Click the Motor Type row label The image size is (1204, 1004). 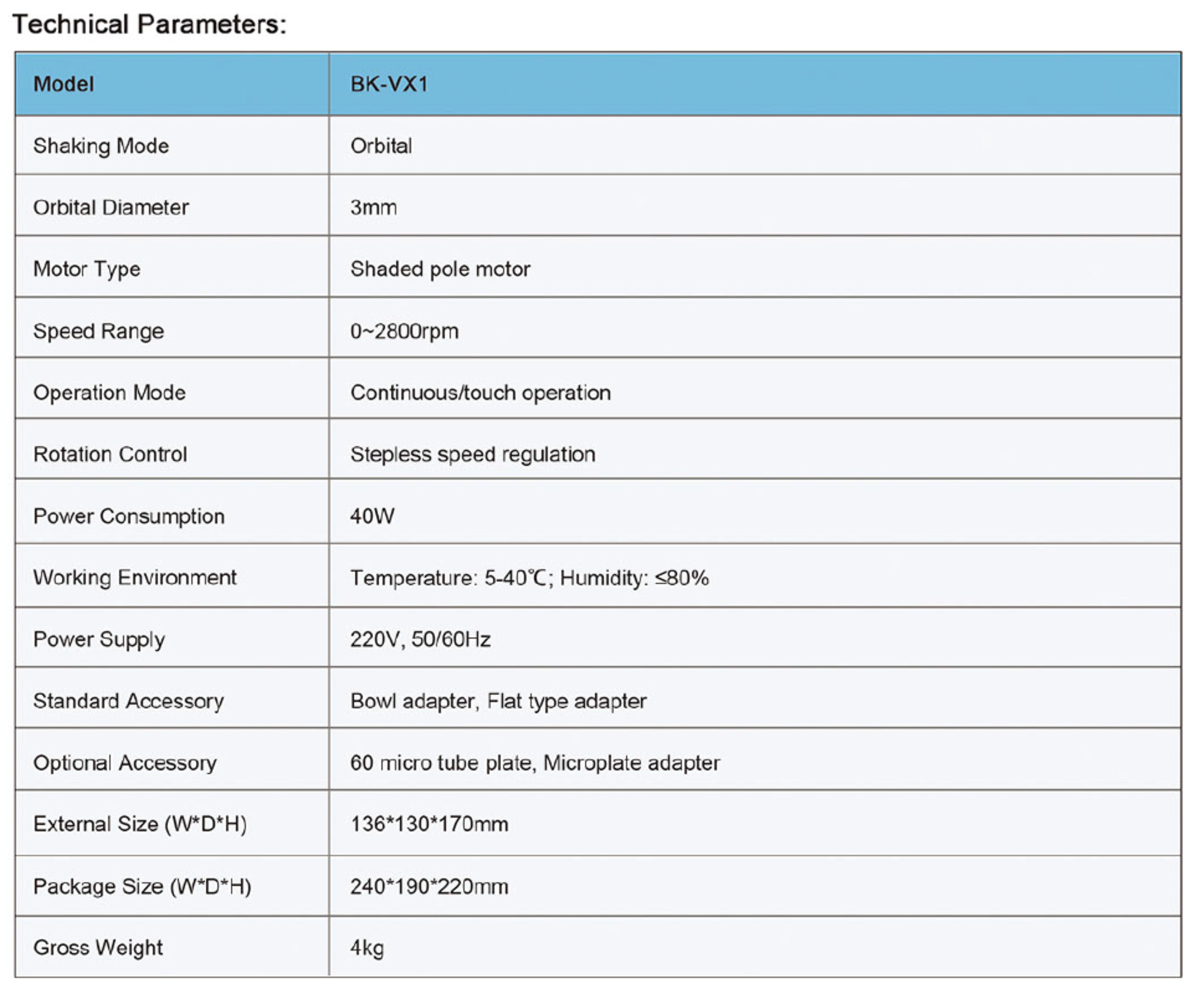click(x=86, y=269)
